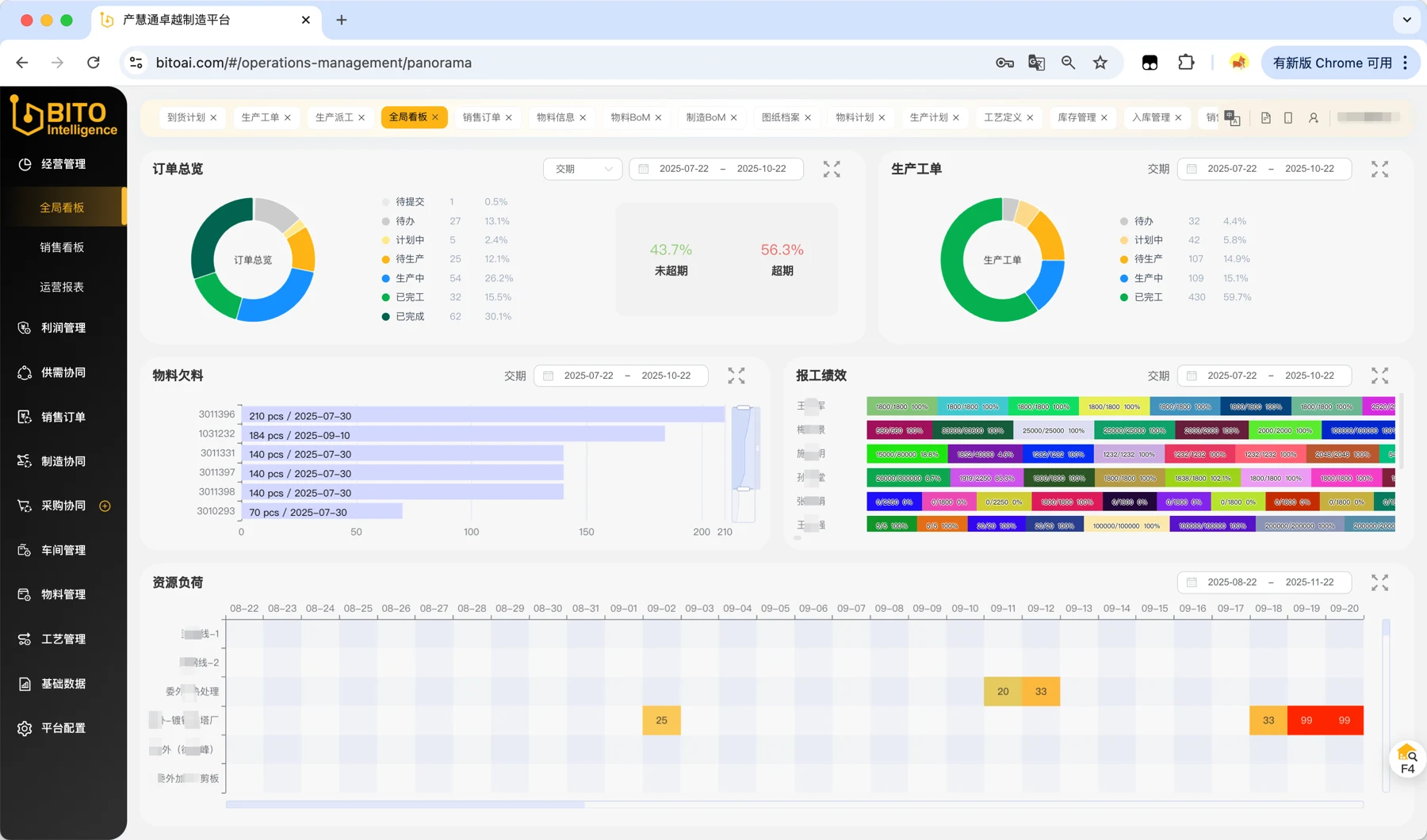Toggle 生产中 legend in 订单总览
Screen dimensions: 1427x840
click(404, 278)
